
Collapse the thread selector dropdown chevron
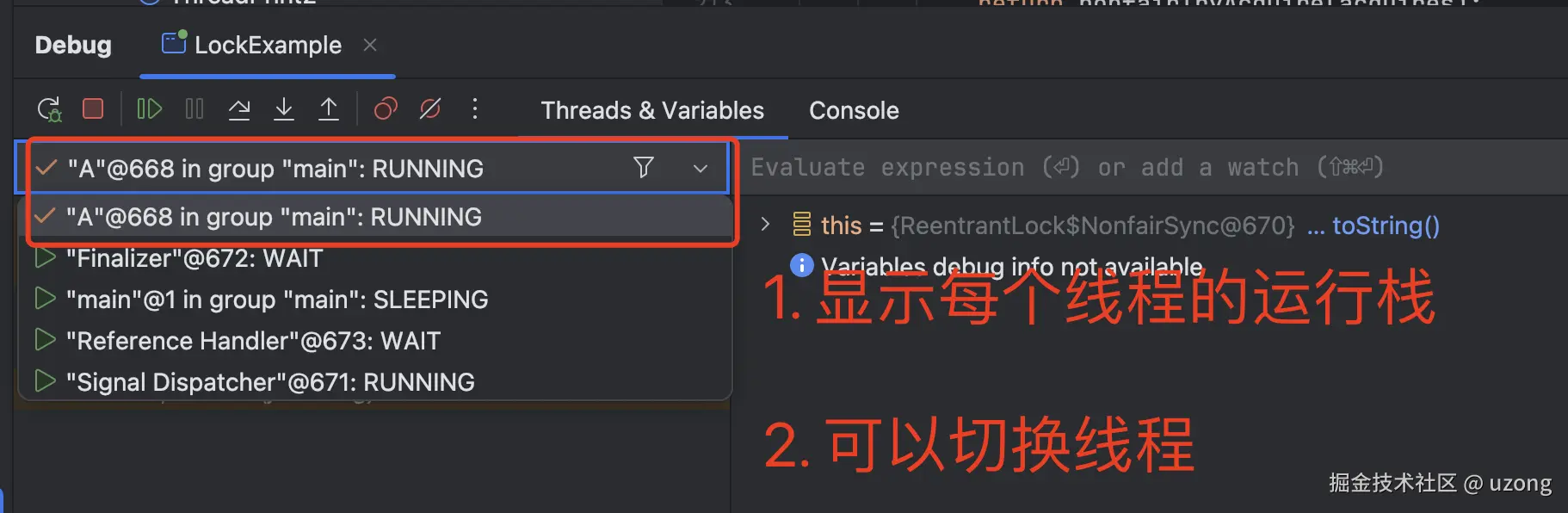coord(701,168)
